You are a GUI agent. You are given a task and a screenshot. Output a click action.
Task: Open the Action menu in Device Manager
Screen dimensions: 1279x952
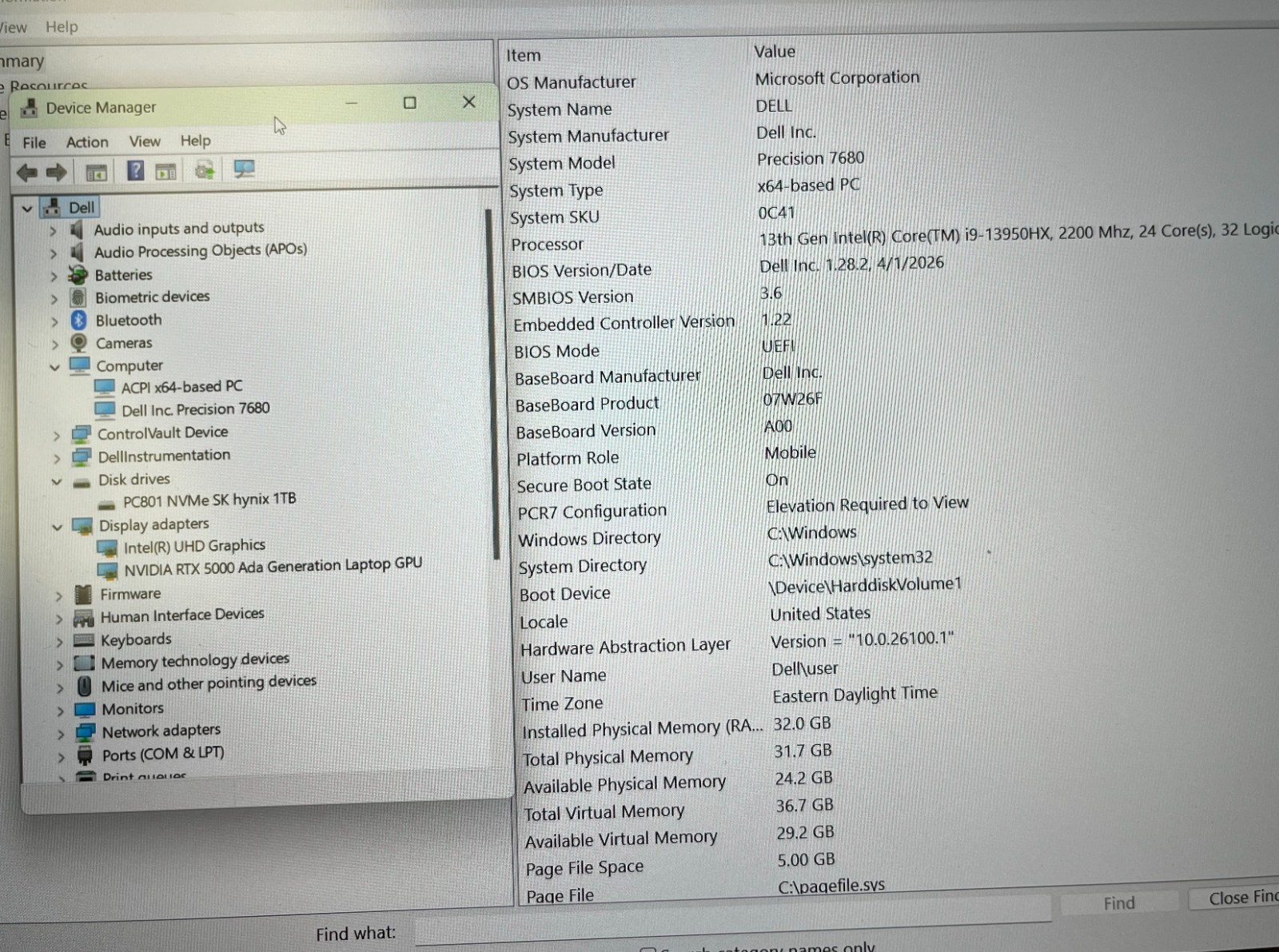pos(87,142)
